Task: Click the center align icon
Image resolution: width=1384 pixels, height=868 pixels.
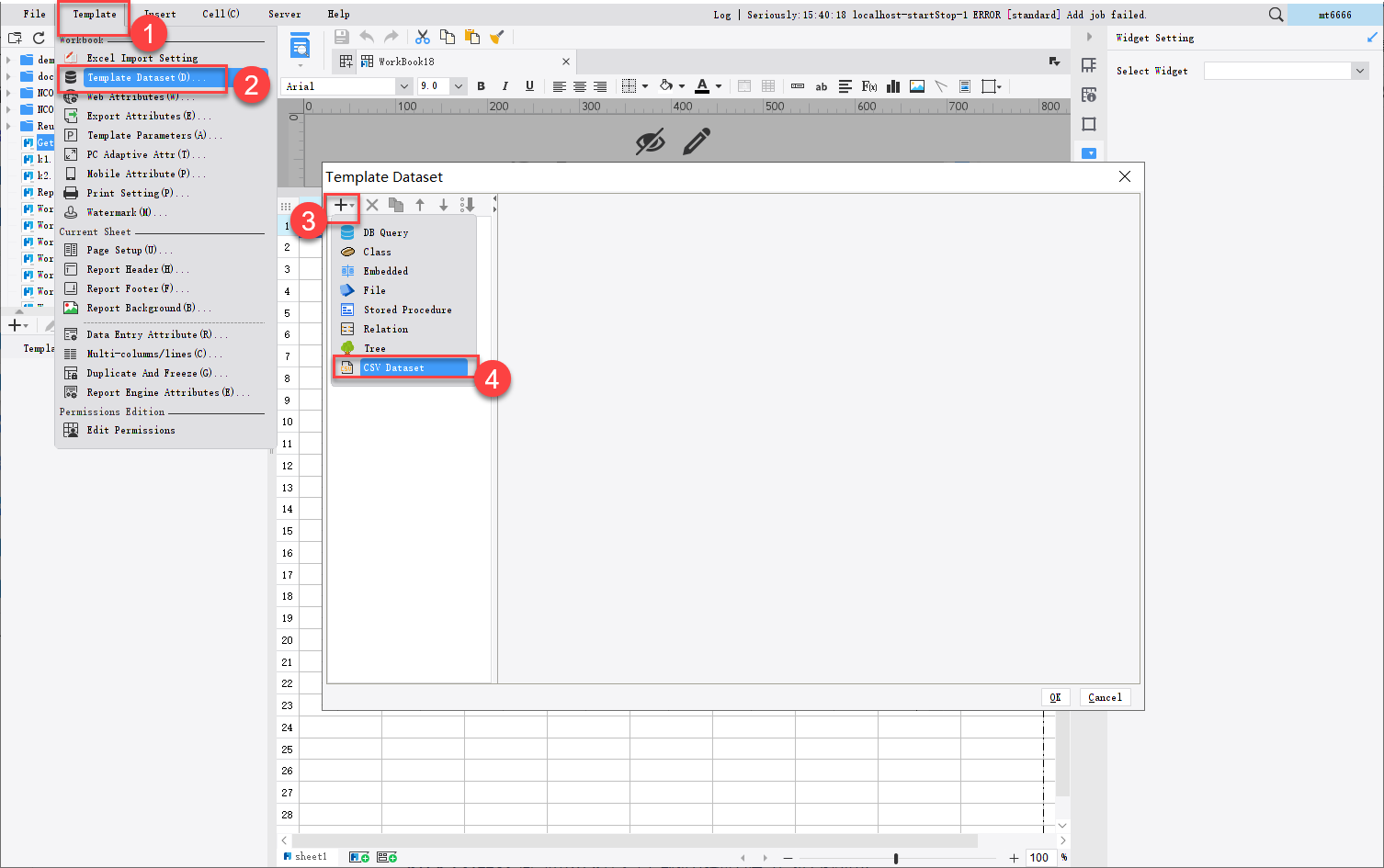Action: pyautogui.click(x=579, y=86)
